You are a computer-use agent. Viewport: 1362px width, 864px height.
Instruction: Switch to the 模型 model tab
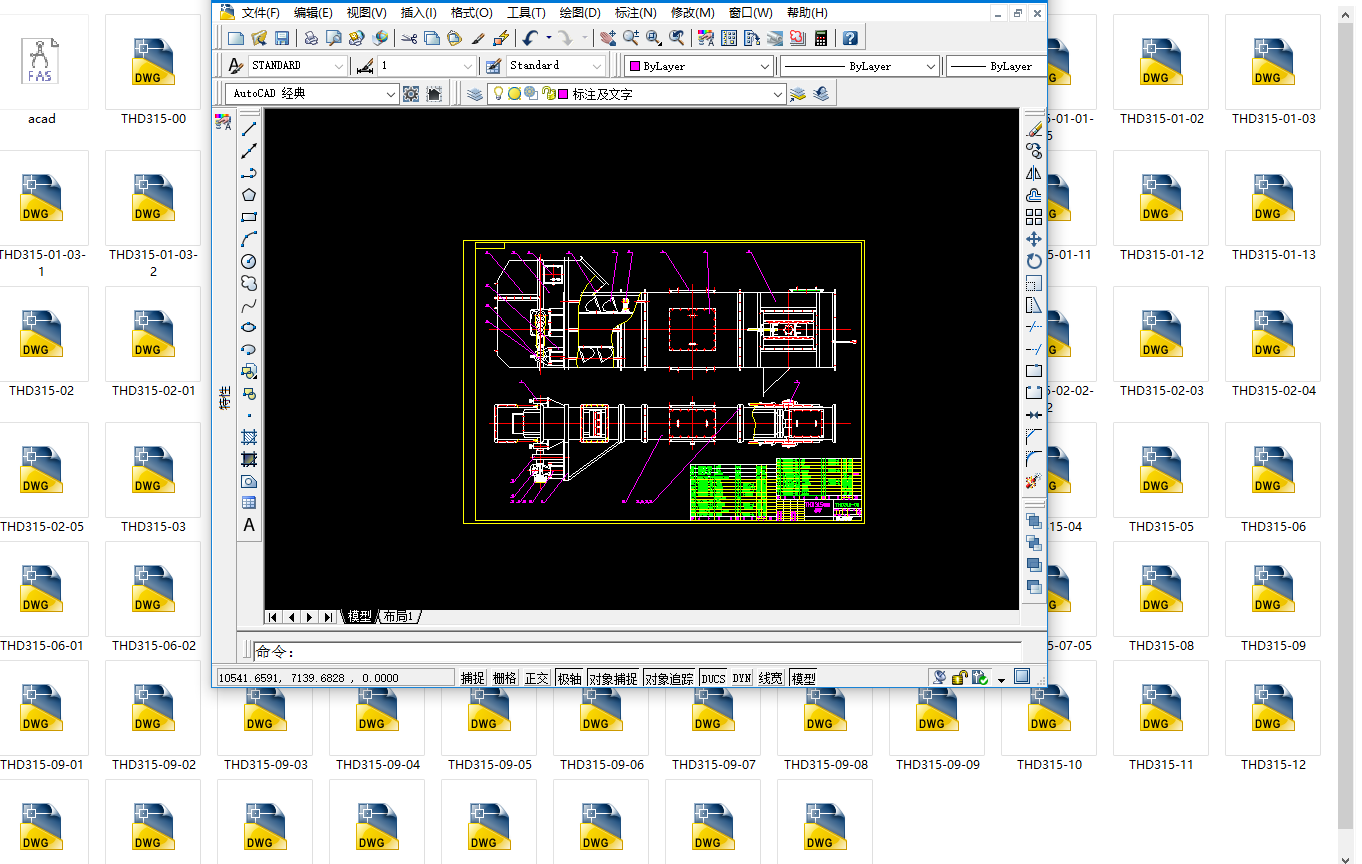(x=359, y=617)
